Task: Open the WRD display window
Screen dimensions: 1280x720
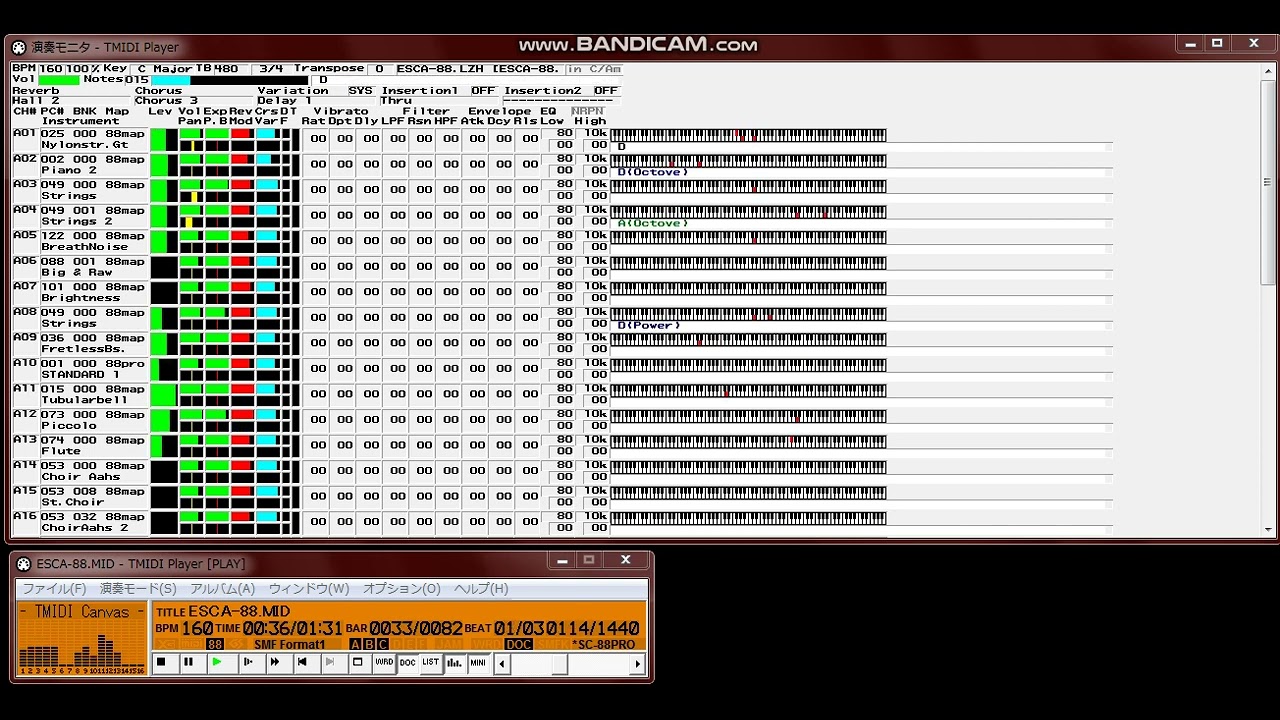Action: pyautogui.click(x=384, y=662)
